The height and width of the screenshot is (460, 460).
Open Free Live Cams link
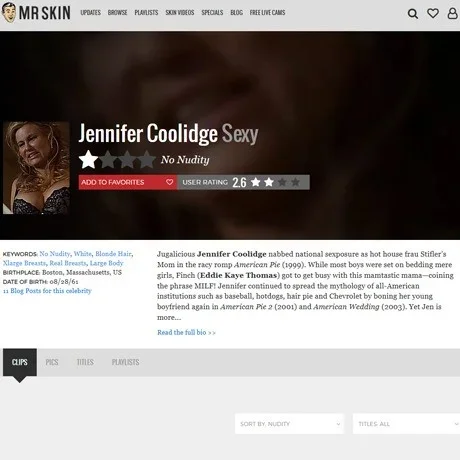tap(267, 13)
